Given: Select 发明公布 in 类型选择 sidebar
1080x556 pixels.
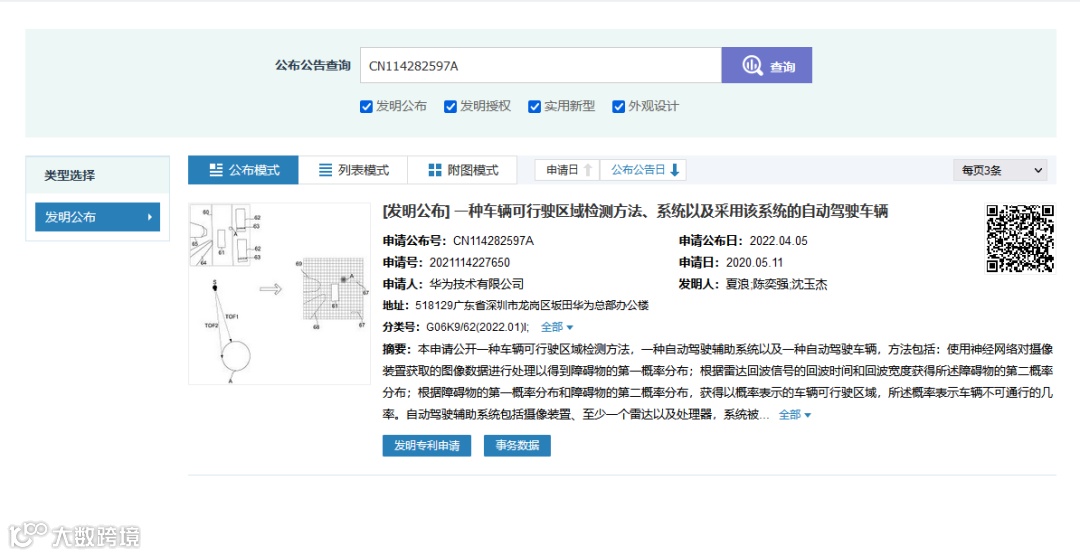Looking at the screenshot, I should 97,217.
